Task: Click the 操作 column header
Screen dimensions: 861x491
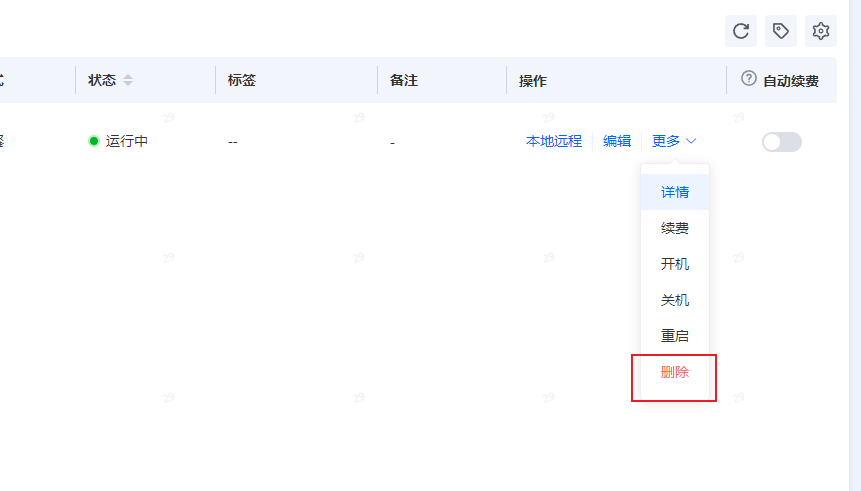Action: pos(533,81)
